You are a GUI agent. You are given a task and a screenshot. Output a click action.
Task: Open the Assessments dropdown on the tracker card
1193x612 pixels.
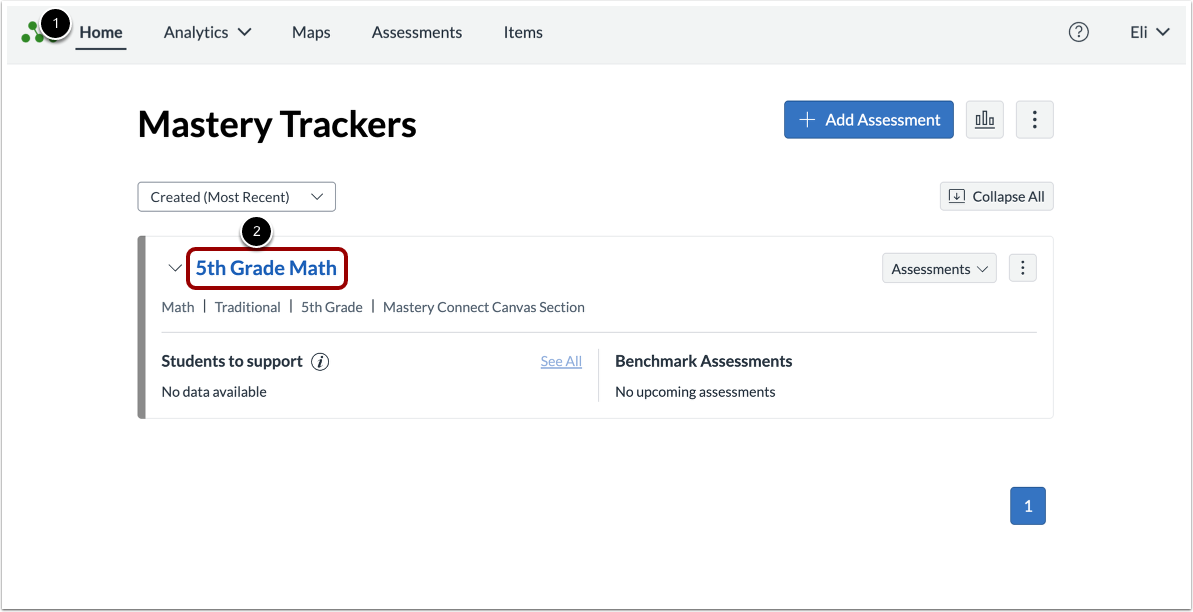tap(940, 268)
